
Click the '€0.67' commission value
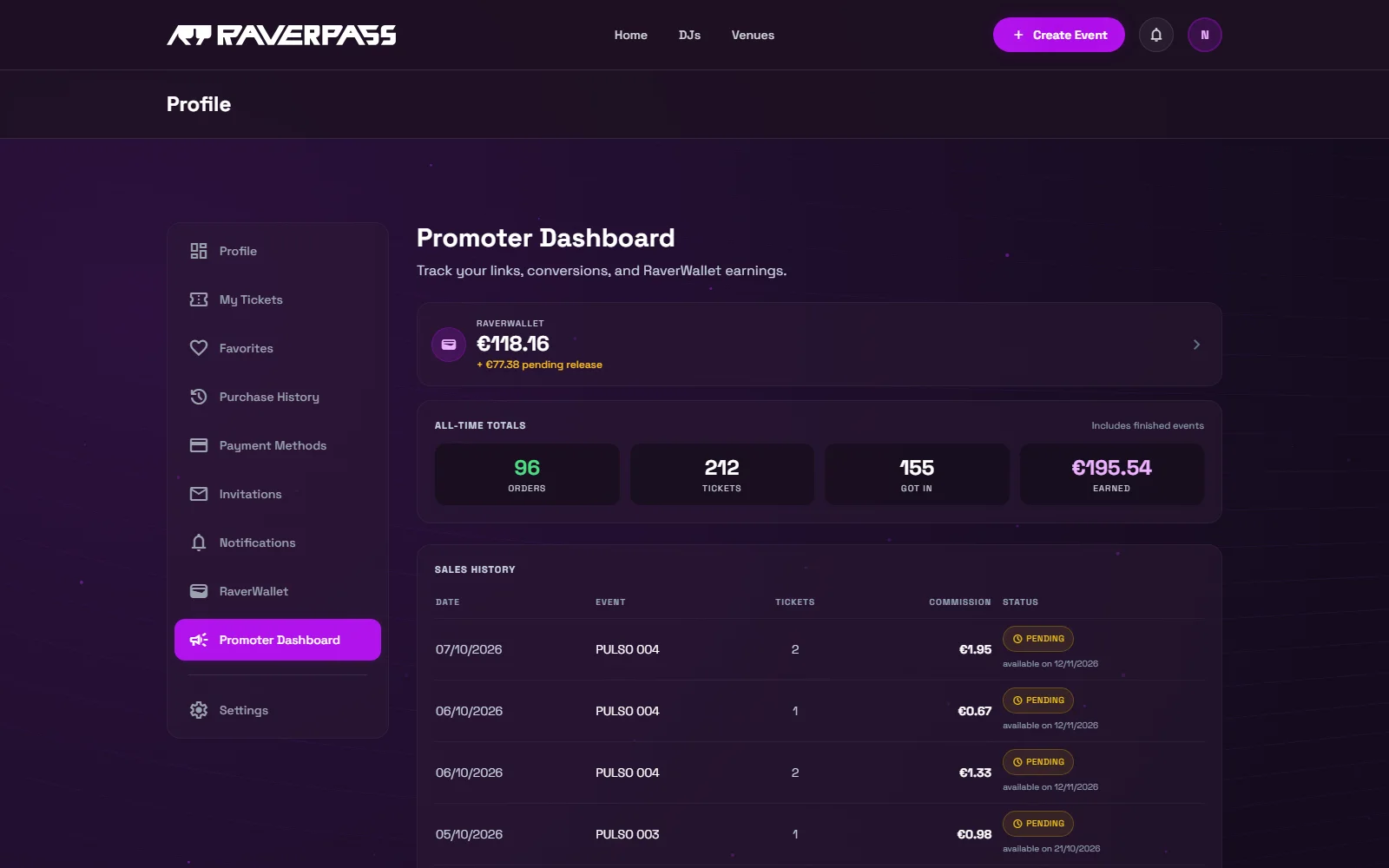pyautogui.click(x=974, y=711)
